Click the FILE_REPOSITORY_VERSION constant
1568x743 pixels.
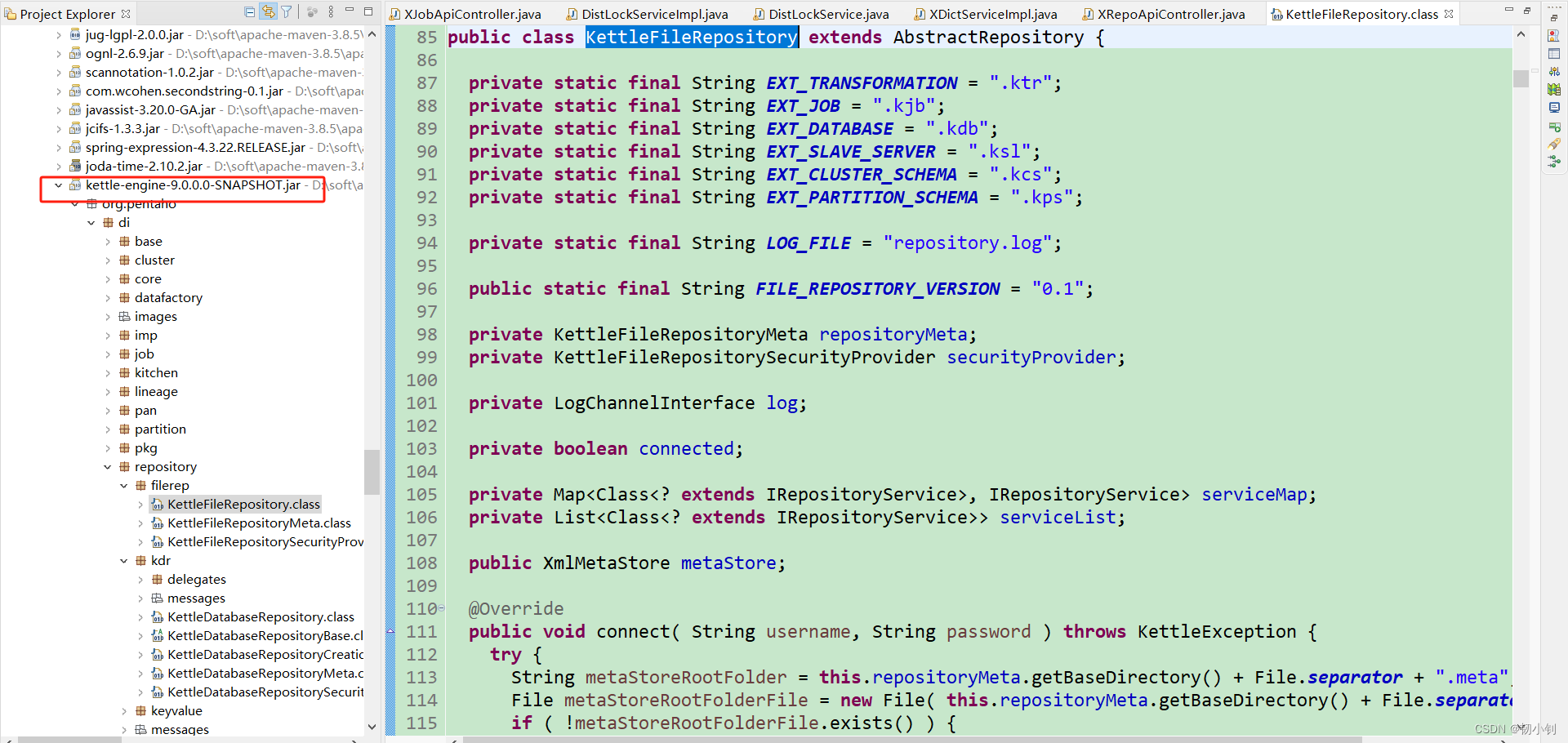pos(878,288)
